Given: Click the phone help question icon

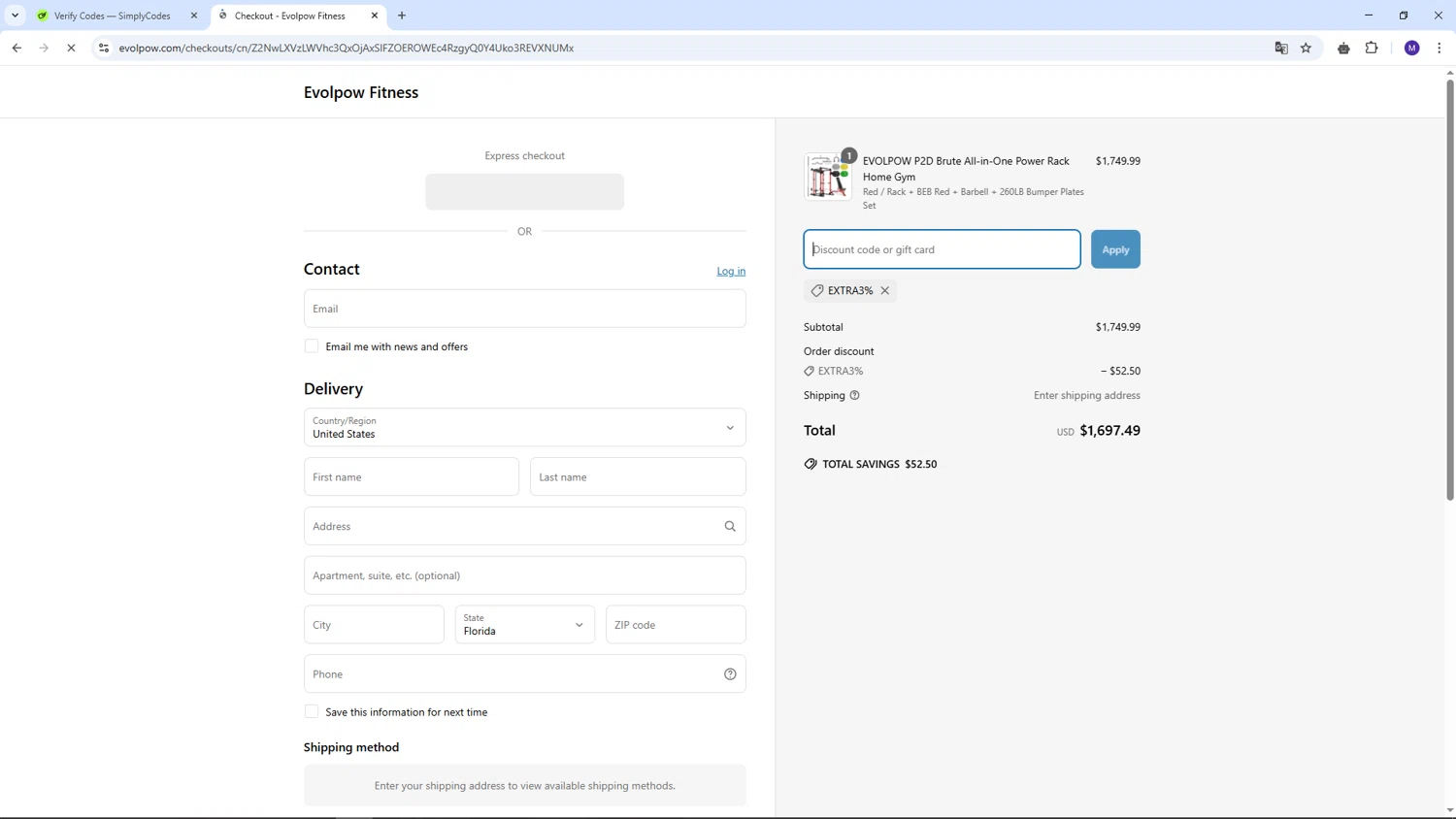Looking at the screenshot, I should (x=730, y=674).
